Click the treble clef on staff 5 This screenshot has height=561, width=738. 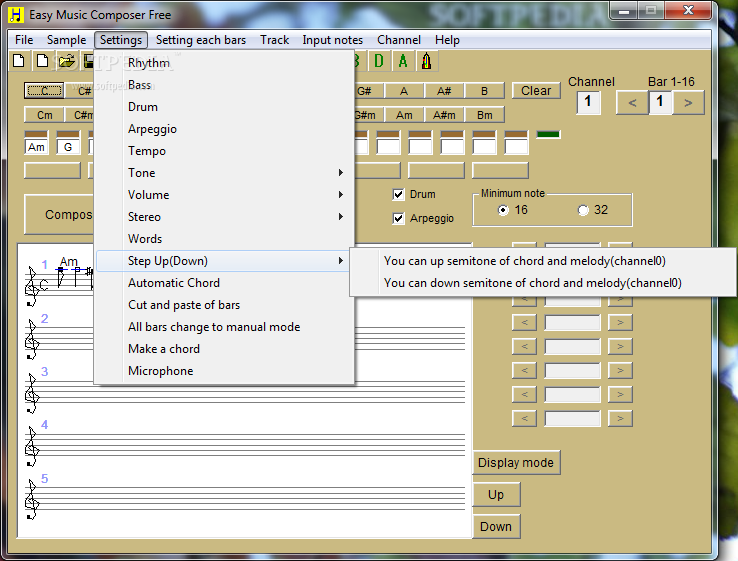(32, 499)
